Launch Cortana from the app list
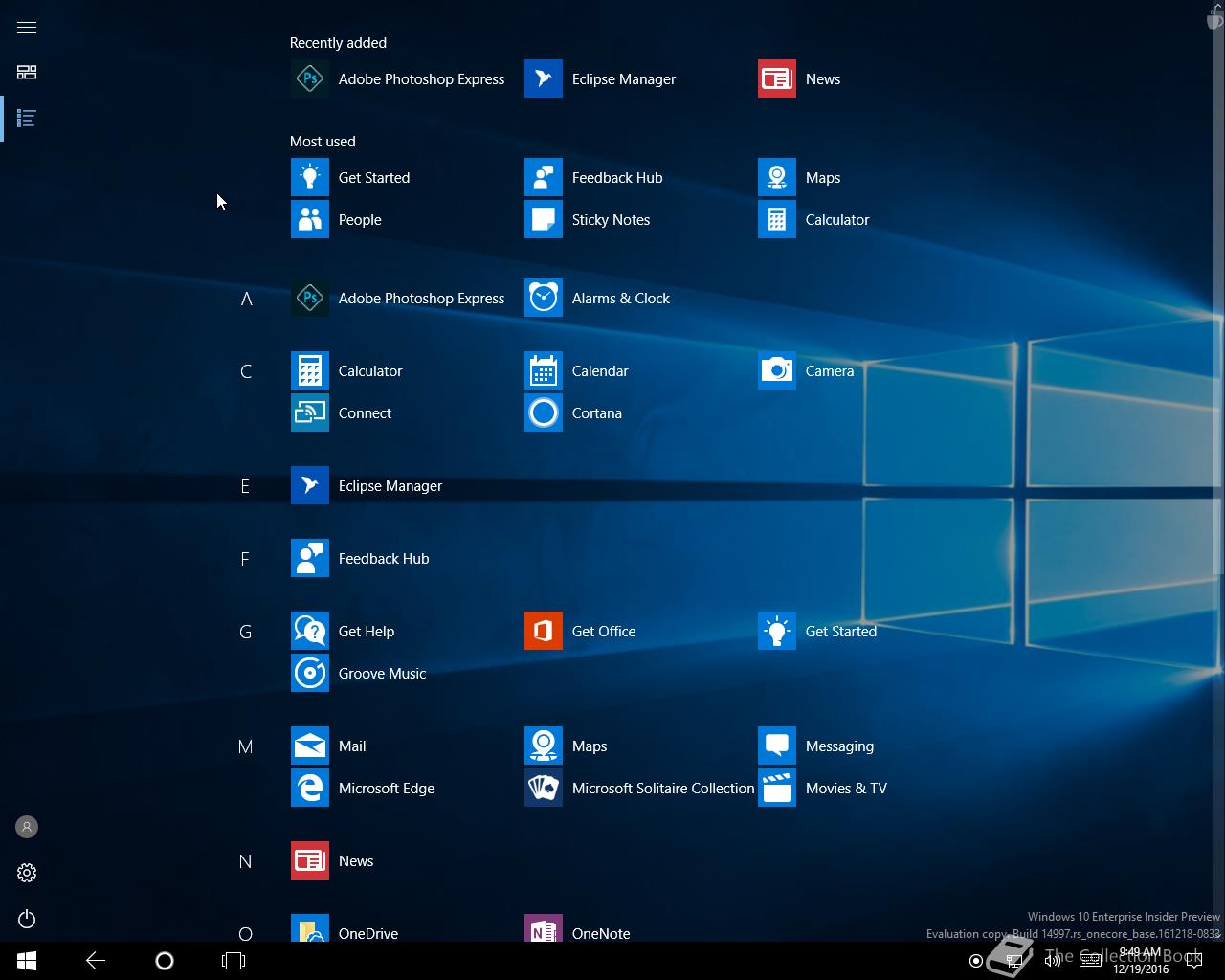1225x980 pixels. (574, 412)
